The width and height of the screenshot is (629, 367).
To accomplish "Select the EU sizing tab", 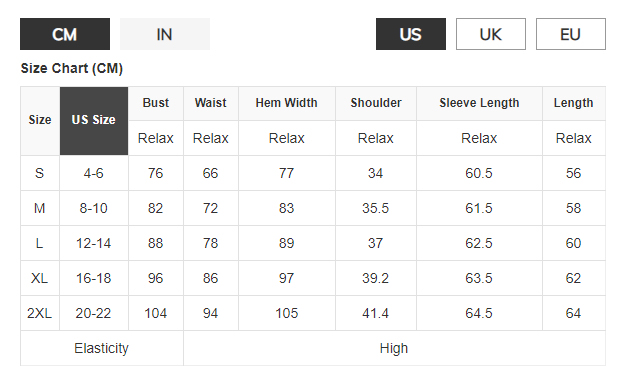I will coord(571,34).
